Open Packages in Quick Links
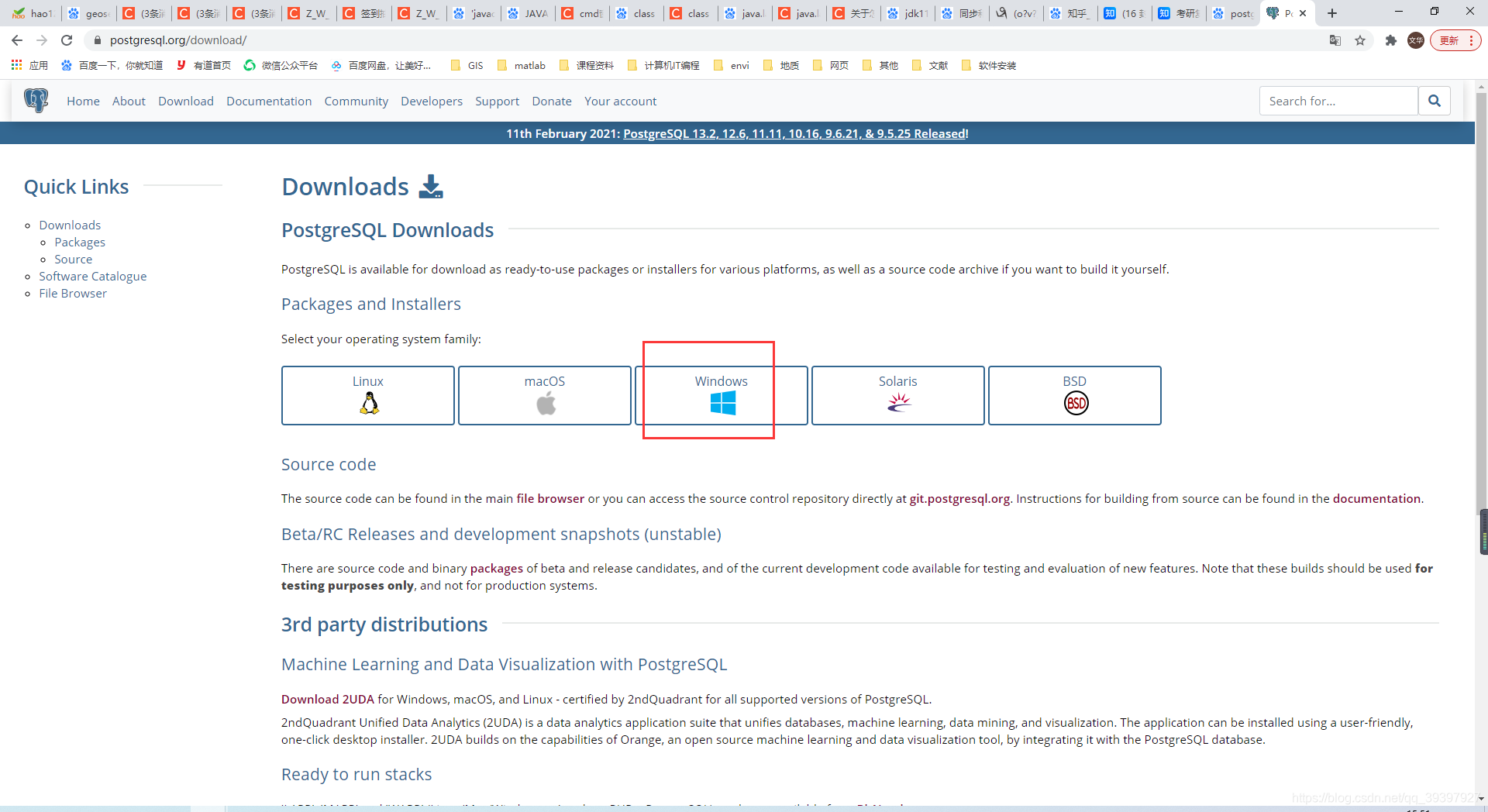Image resolution: width=1488 pixels, height=812 pixels. click(80, 242)
